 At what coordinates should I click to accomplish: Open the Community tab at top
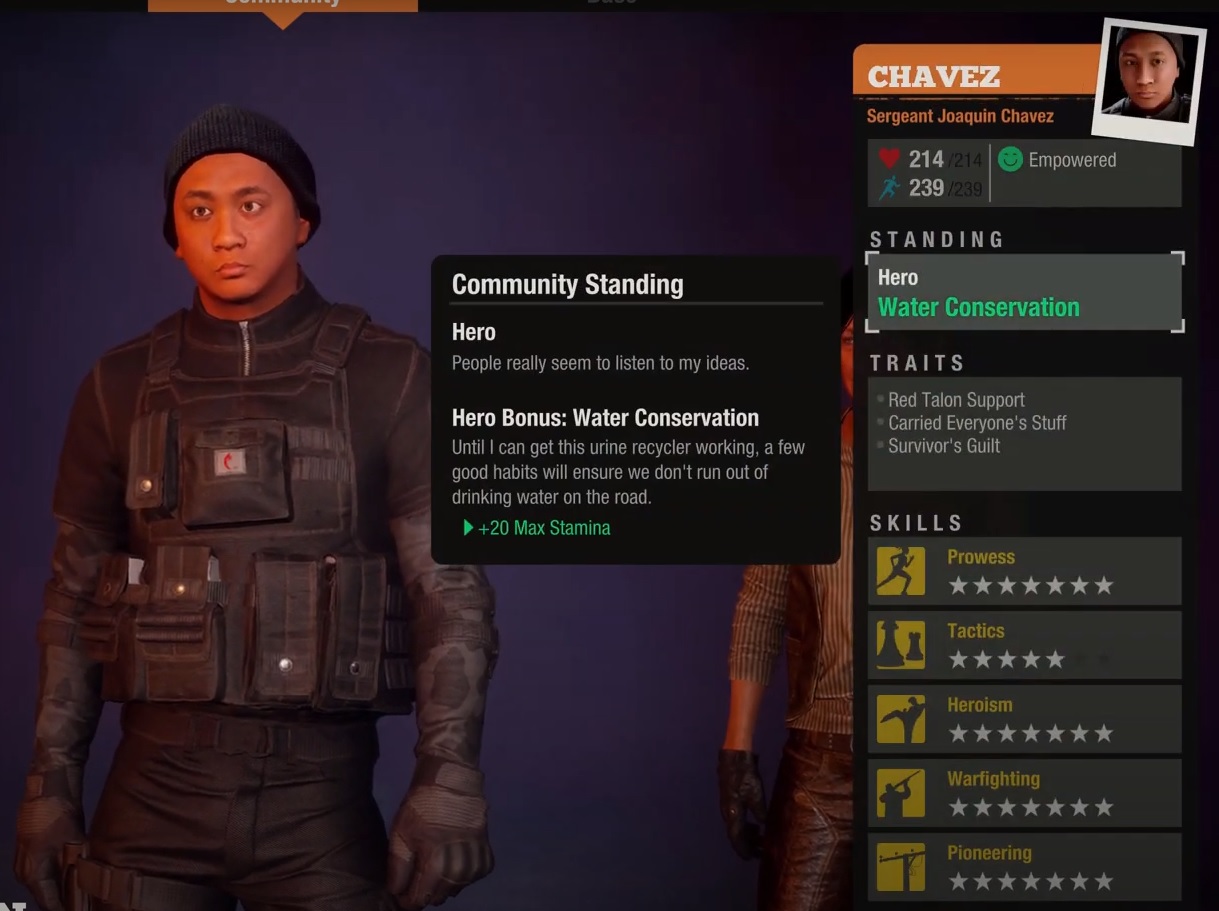click(283, 5)
